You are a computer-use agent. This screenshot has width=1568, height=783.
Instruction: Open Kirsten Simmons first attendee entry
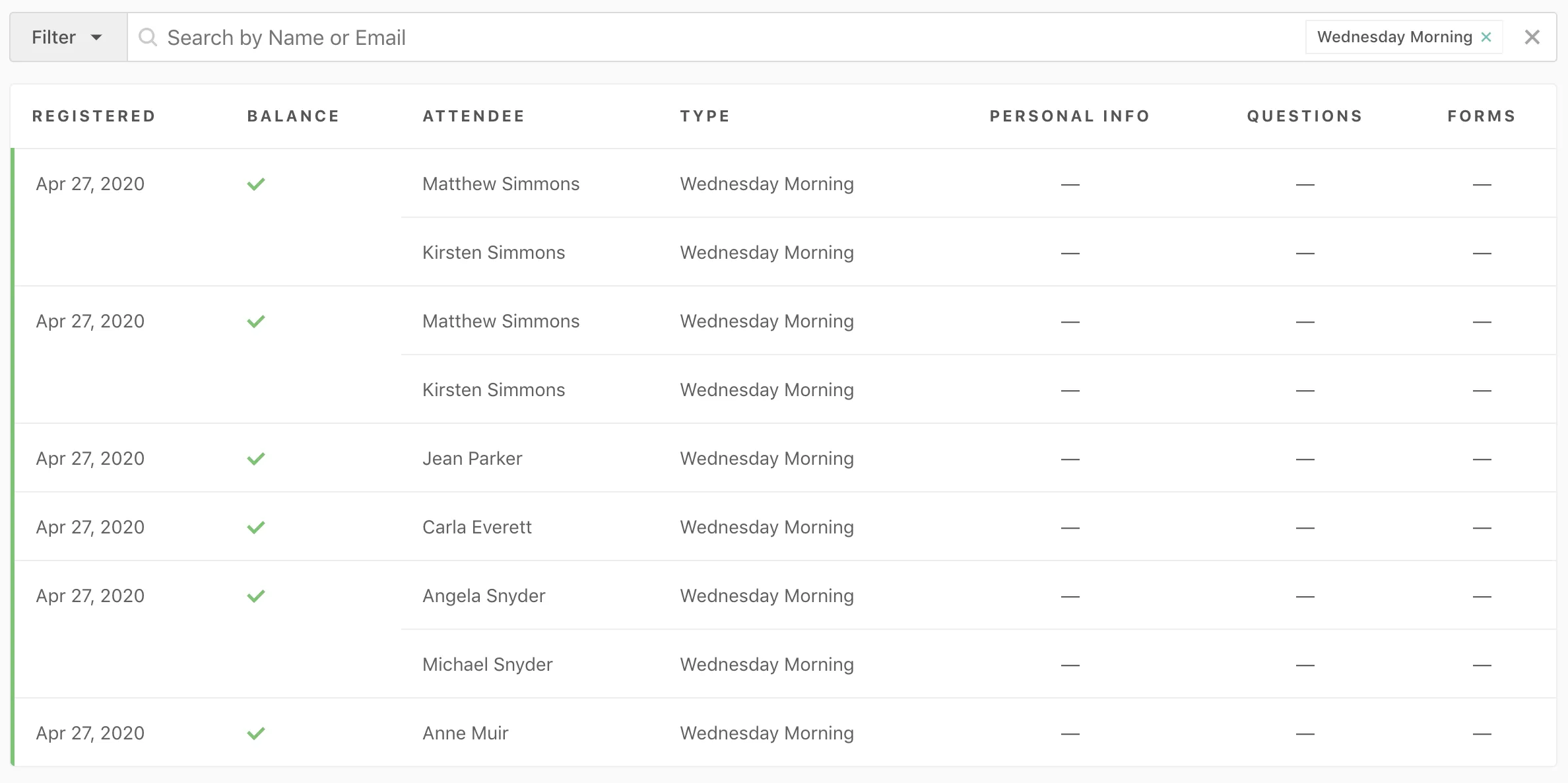(x=493, y=253)
